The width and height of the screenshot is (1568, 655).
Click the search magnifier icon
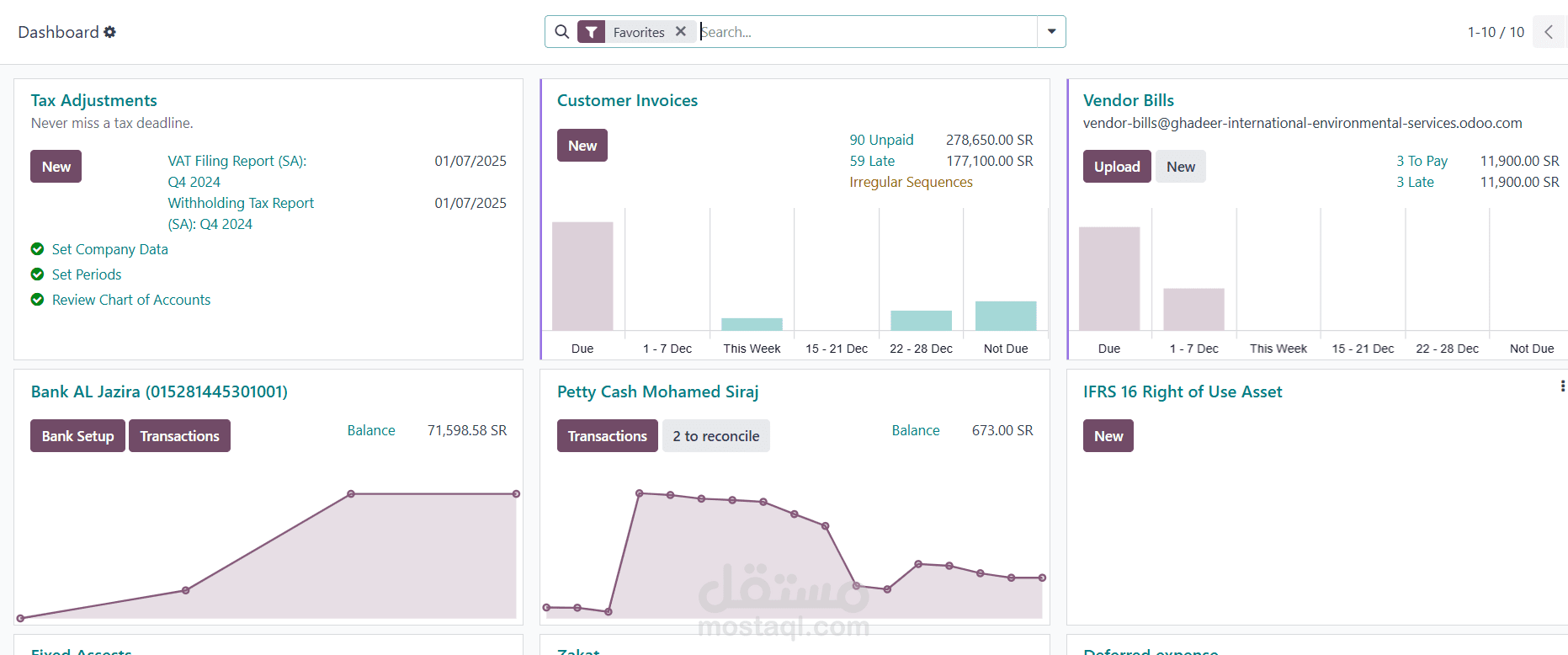click(x=562, y=32)
